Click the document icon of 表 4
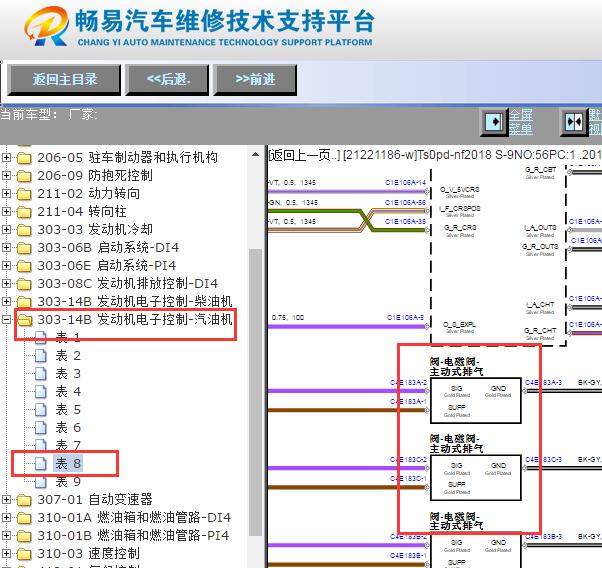This screenshot has height=568, width=602. (41, 392)
